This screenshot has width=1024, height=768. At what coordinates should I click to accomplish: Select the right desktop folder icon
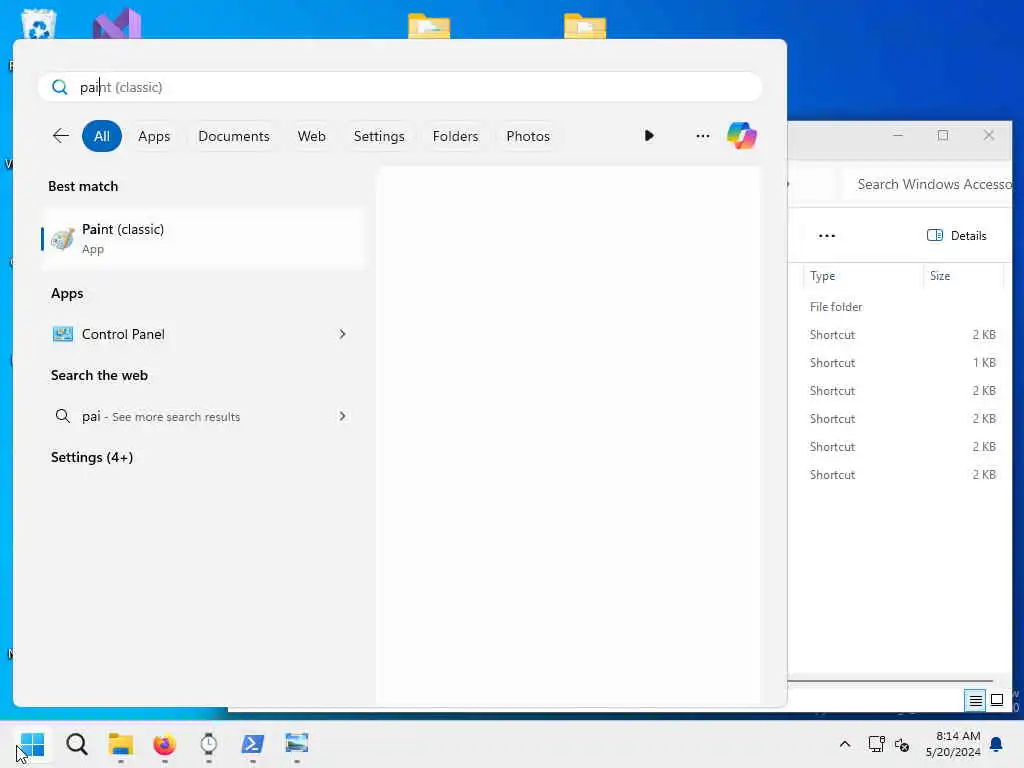pyautogui.click(x=585, y=26)
